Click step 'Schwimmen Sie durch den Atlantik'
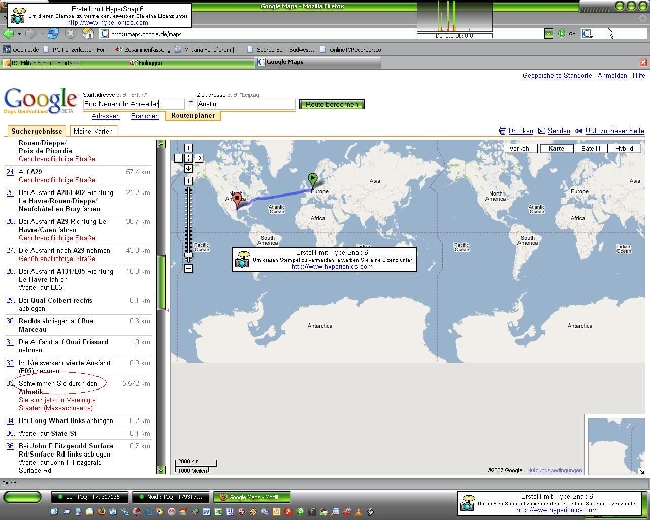Viewport: 650px width, 520px height. coord(58,387)
